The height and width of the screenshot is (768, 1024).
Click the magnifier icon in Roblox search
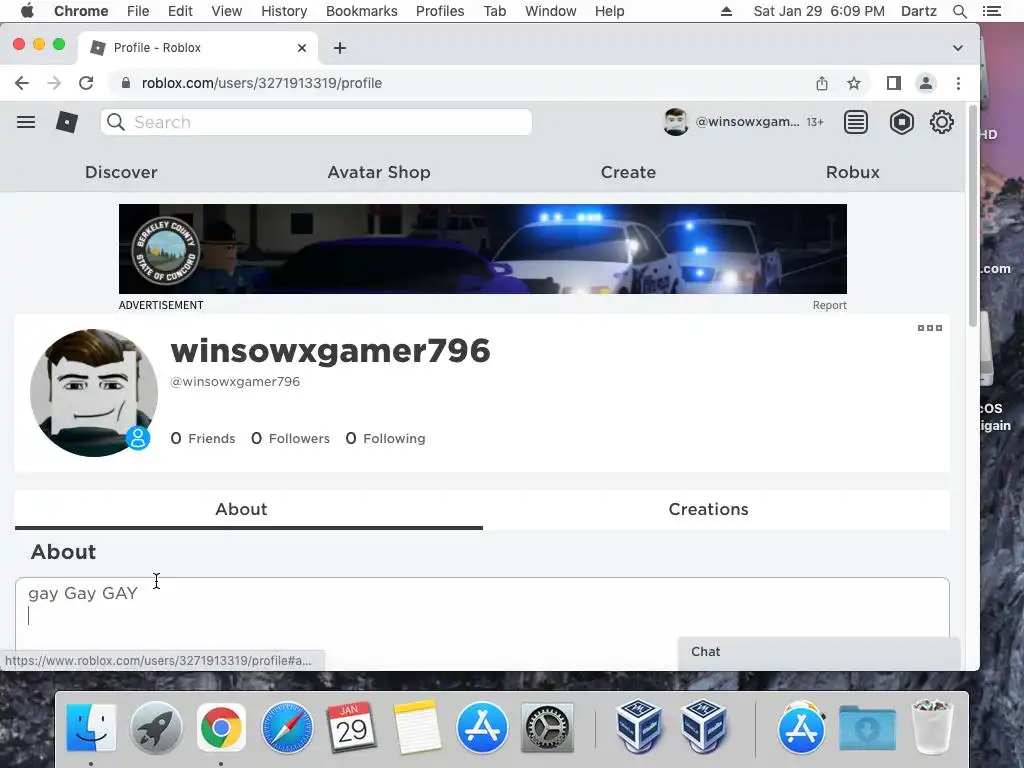pos(116,122)
